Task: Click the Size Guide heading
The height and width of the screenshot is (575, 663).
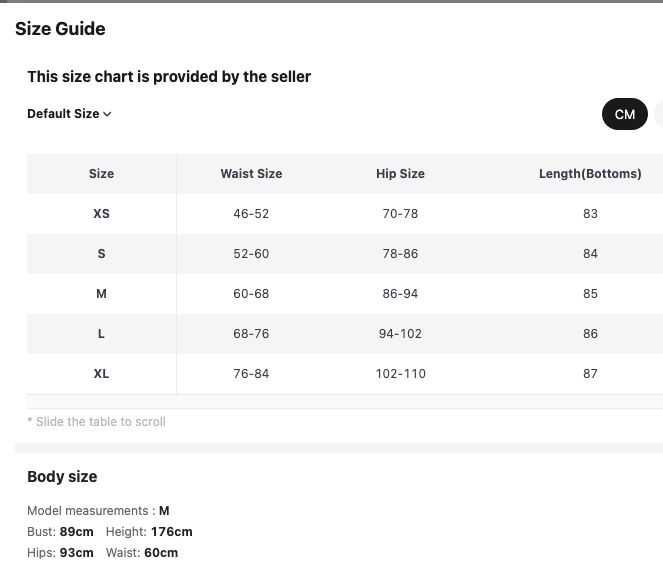Action: [60, 29]
